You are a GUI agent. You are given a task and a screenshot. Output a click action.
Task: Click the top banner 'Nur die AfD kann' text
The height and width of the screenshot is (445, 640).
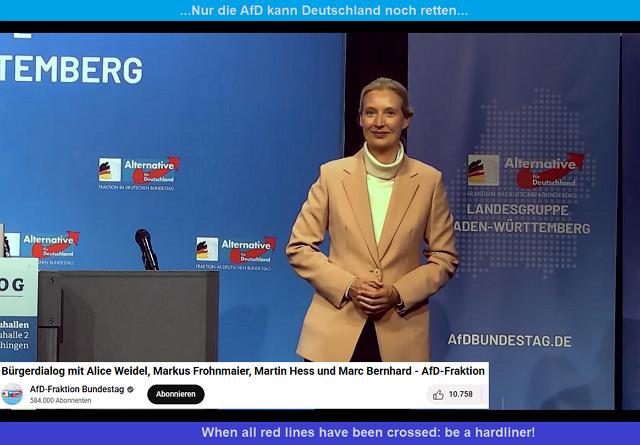[323, 11]
